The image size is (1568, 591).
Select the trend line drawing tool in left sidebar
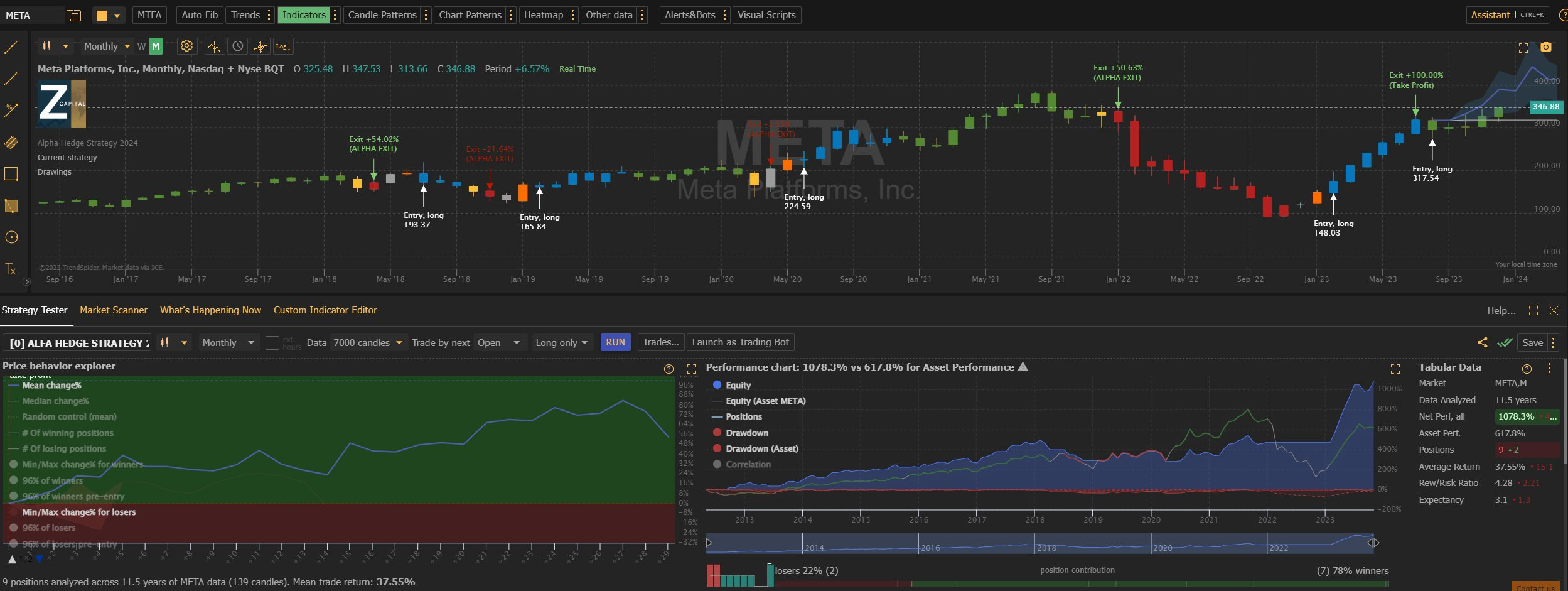(11, 47)
